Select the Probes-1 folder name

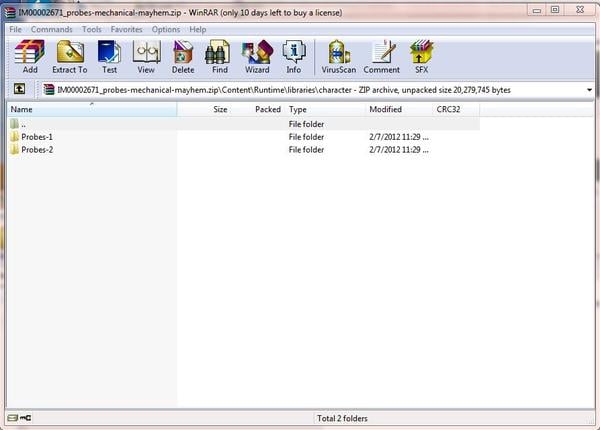(x=37, y=137)
